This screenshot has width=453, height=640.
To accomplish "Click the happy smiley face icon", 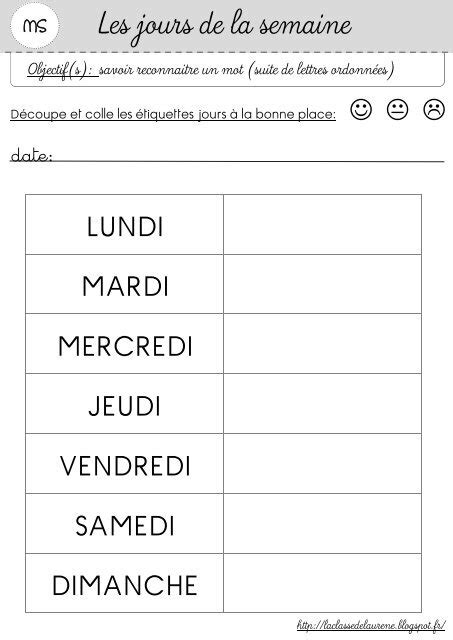I will point(361,109).
